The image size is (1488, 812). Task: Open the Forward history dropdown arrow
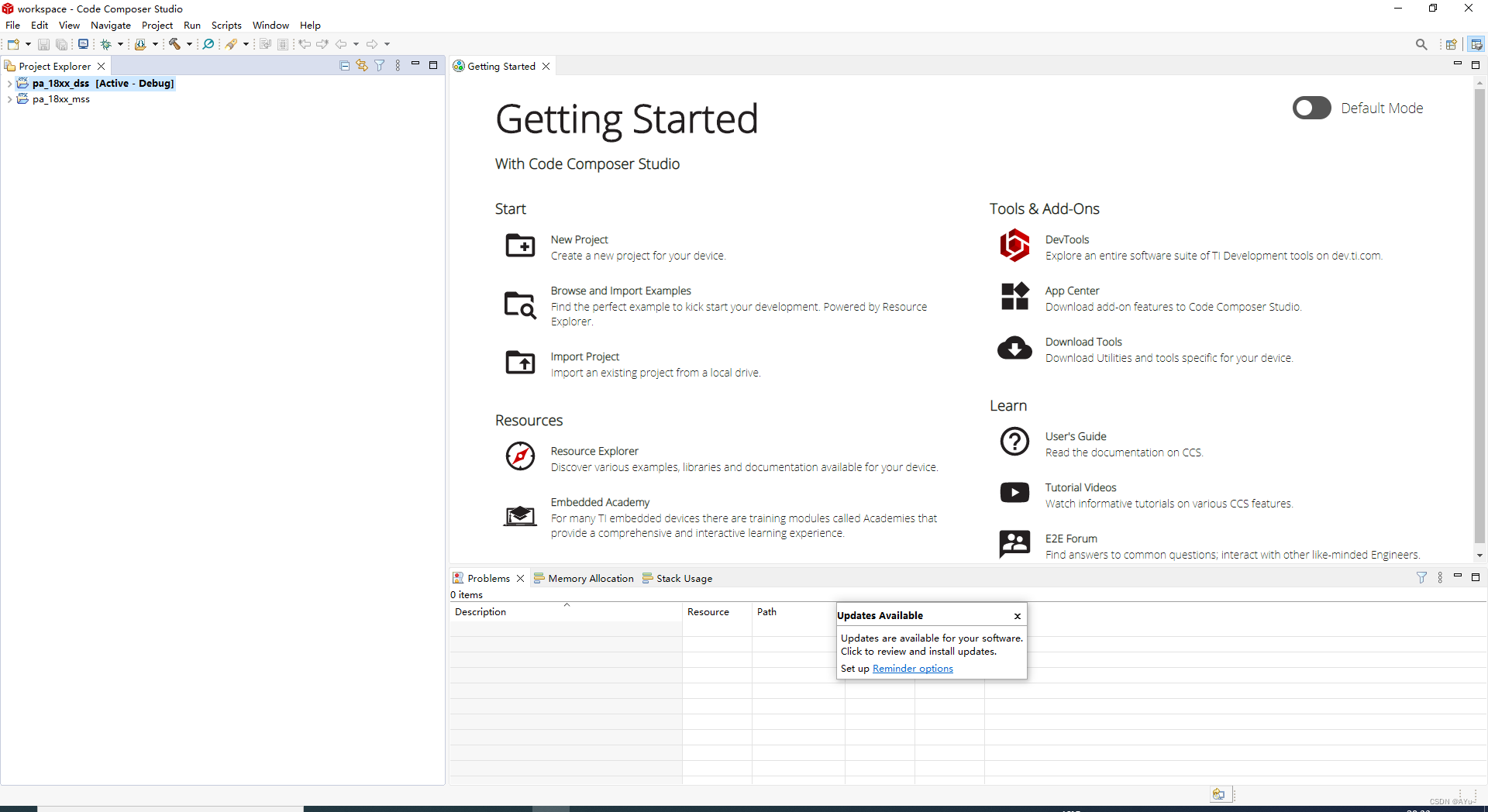click(x=387, y=44)
